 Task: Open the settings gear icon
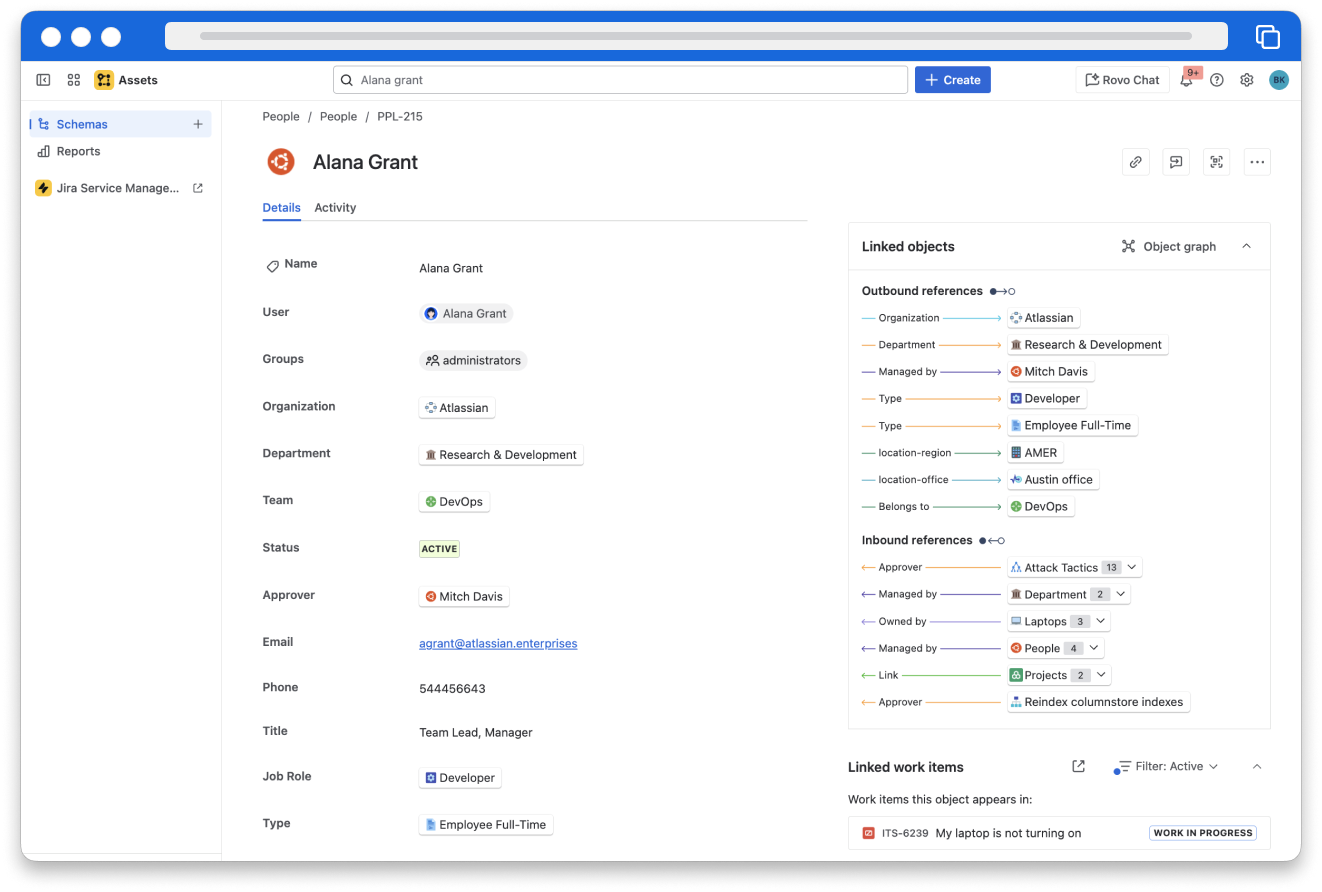(1247, 80)
